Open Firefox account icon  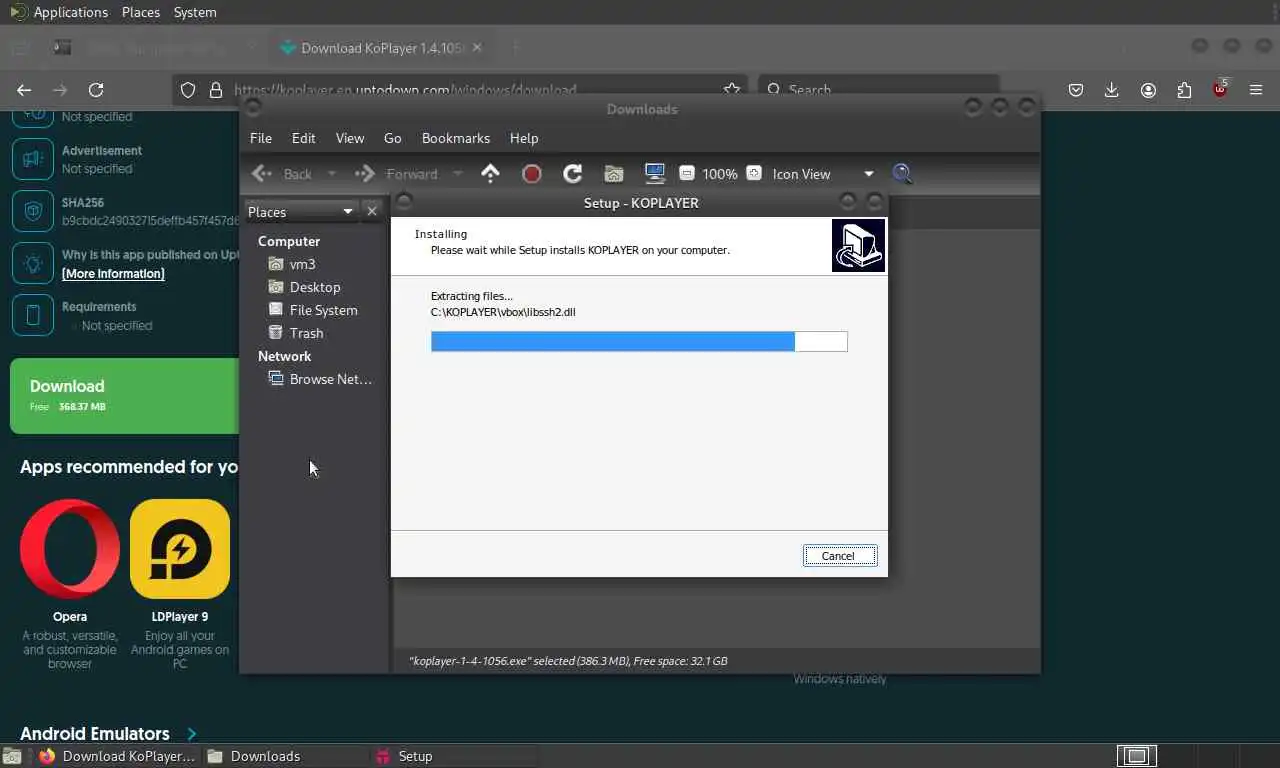pyautogui.click(x=1148, y=90)
